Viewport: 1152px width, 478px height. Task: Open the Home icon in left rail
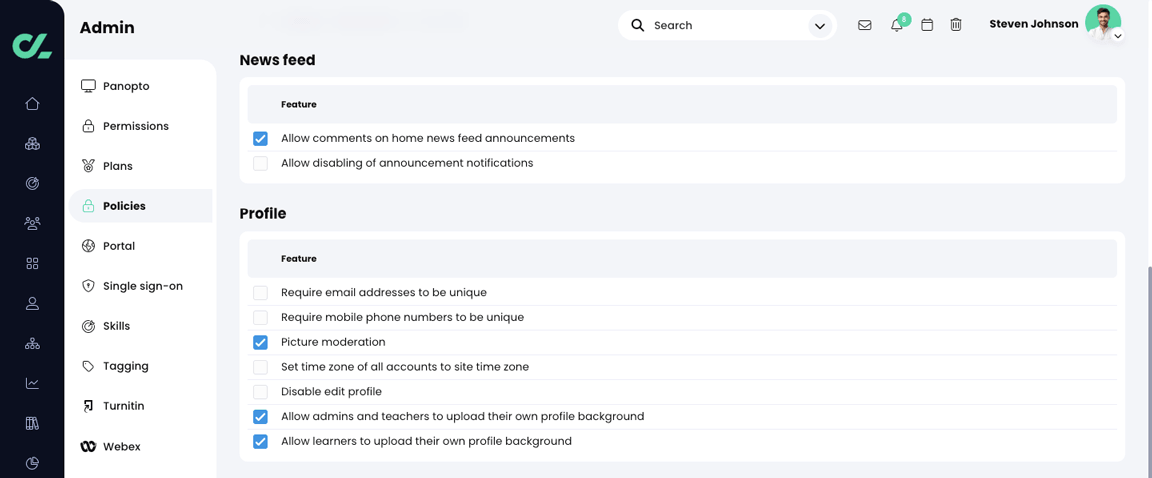coord(32,104)
